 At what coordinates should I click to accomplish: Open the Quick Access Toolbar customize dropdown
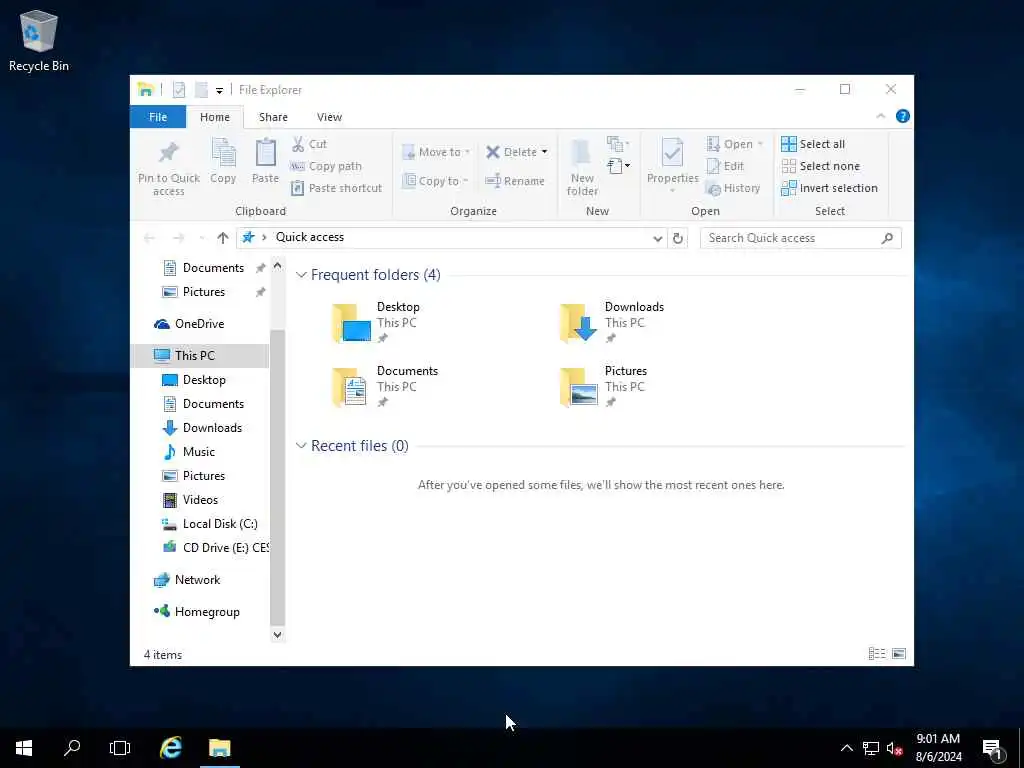click(219, 90)
